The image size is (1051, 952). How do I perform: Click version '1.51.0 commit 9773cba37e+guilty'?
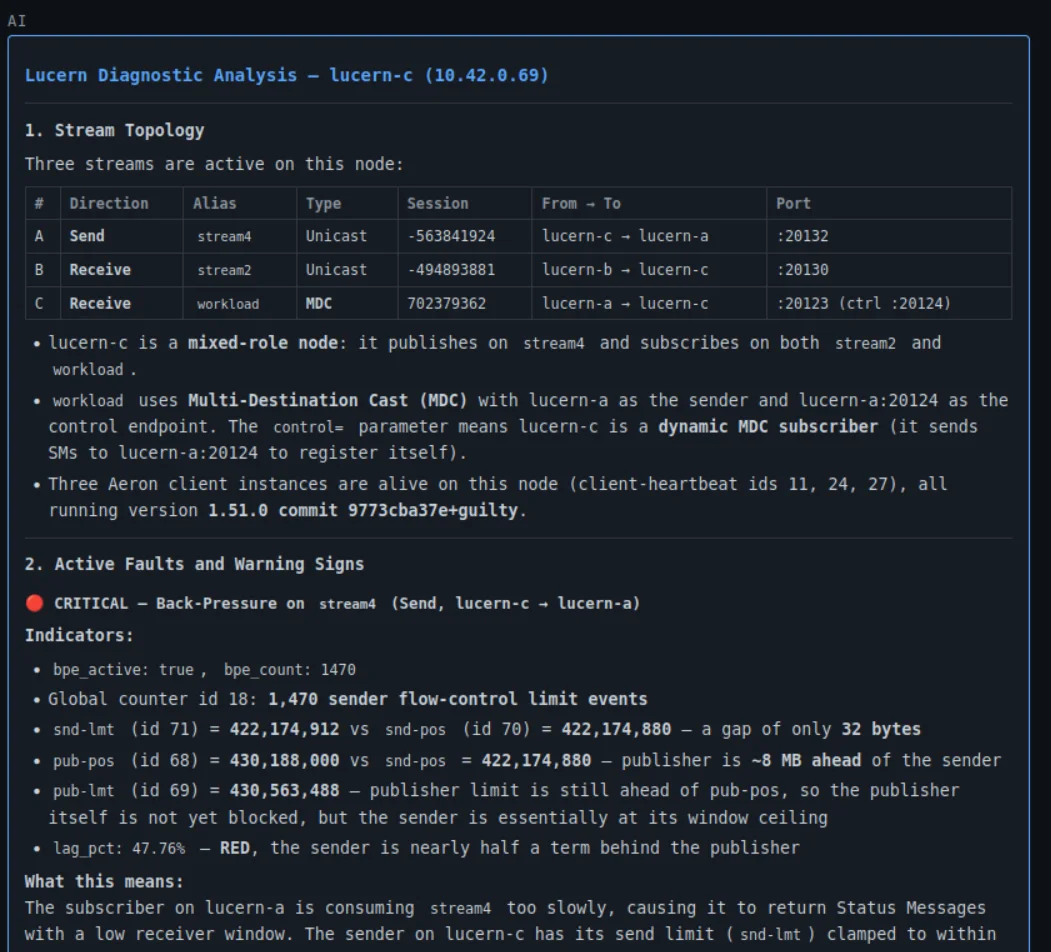tap(363, 510)
